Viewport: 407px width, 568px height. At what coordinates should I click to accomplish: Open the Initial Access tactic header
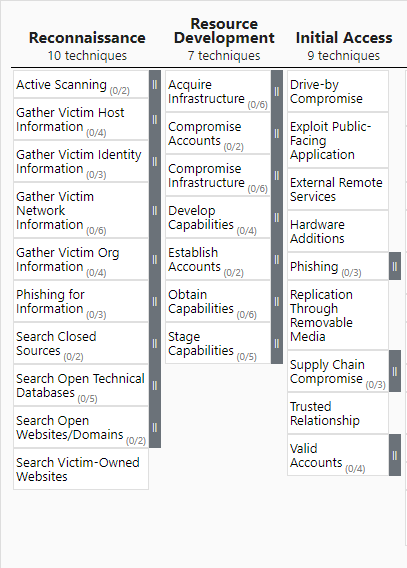pos(344,38)
